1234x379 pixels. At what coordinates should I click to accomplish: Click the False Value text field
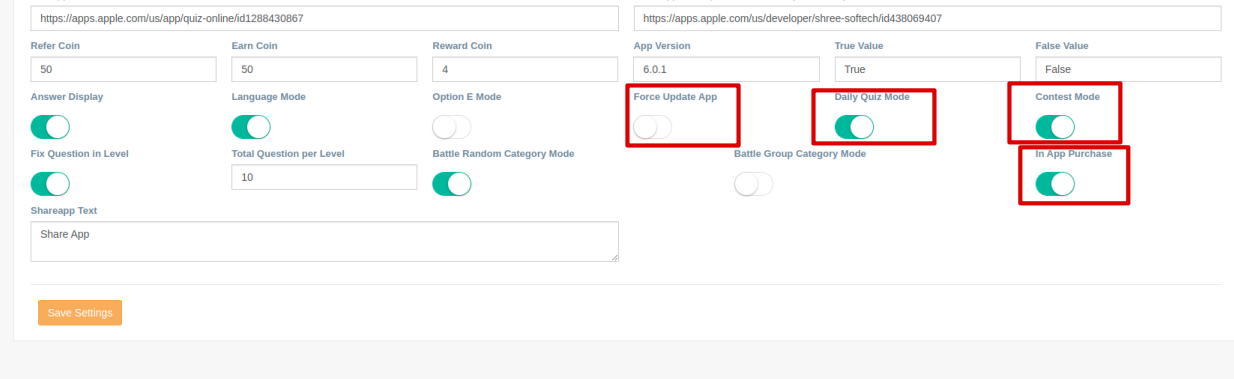(1128, 69)
